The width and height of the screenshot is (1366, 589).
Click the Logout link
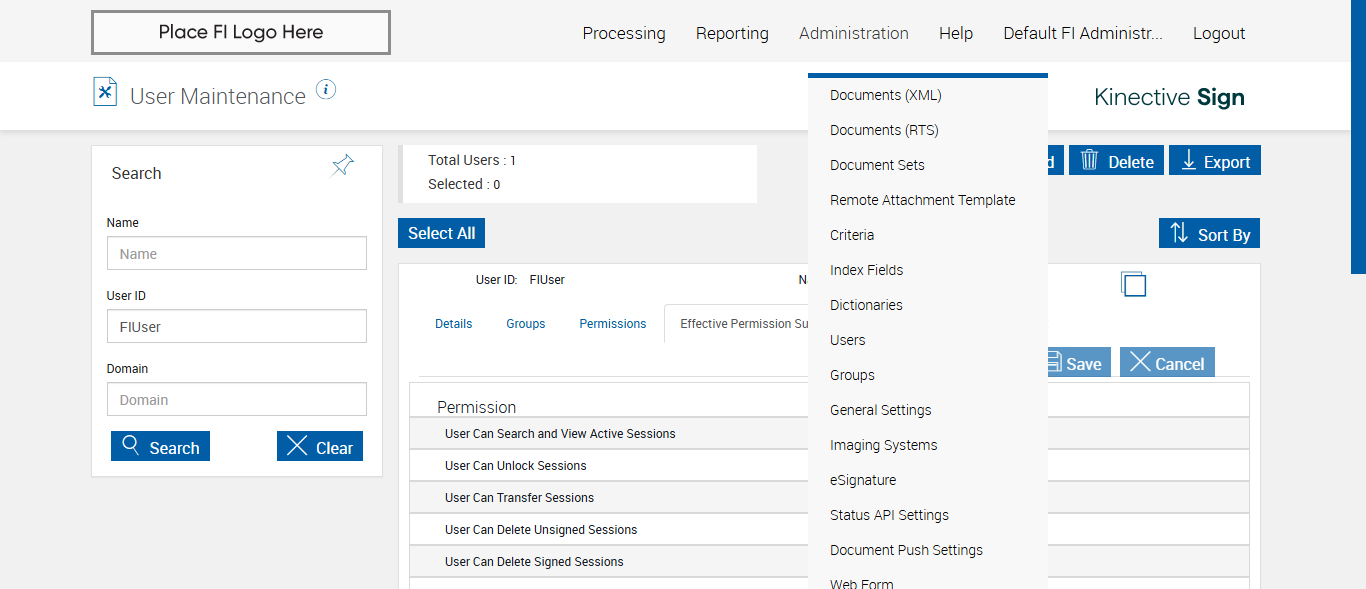[1218, 33]
